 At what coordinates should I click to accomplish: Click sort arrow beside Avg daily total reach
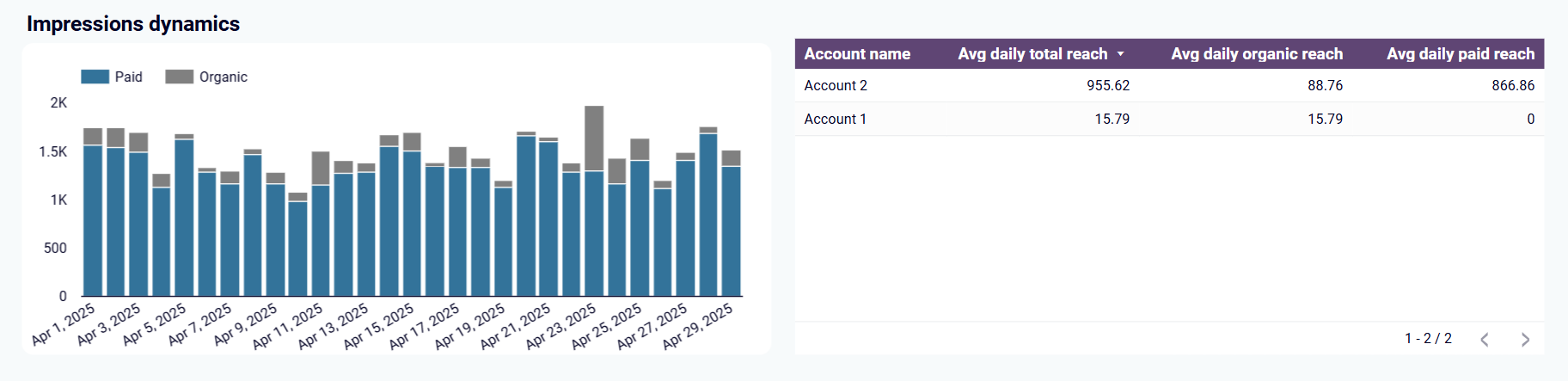1120,54
